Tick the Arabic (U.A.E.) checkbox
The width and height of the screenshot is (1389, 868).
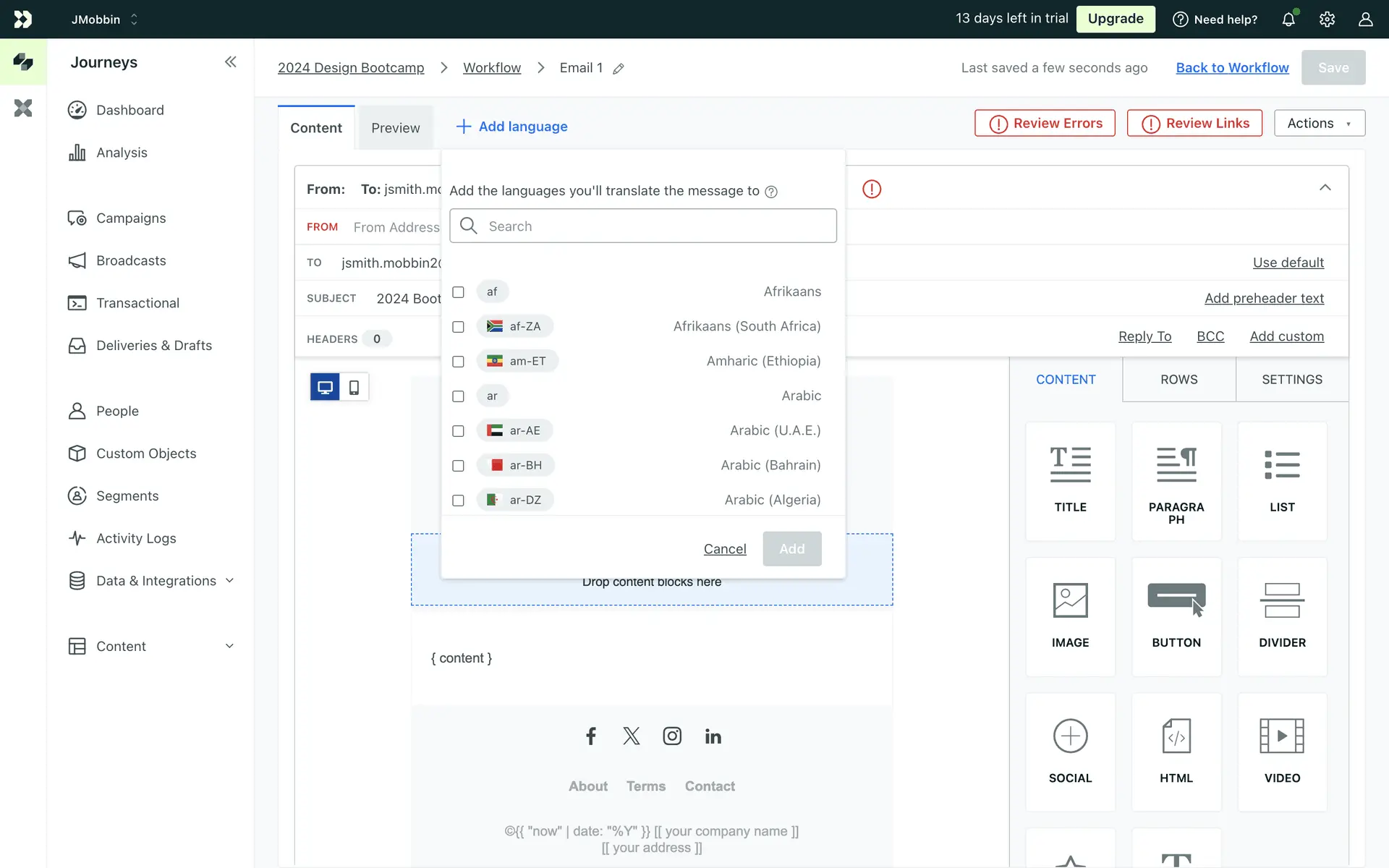[x=458, y=431]
